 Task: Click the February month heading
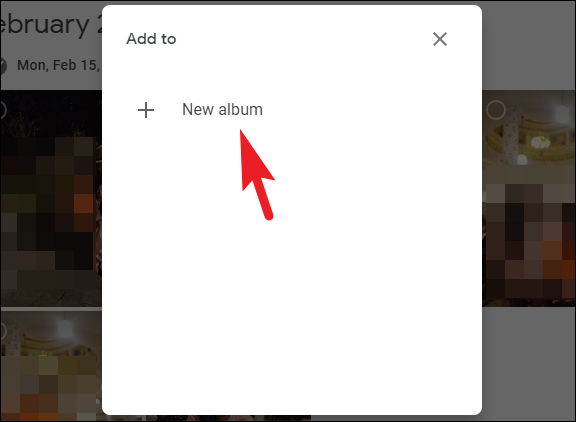pyautogui.click(x=49, y=26)
